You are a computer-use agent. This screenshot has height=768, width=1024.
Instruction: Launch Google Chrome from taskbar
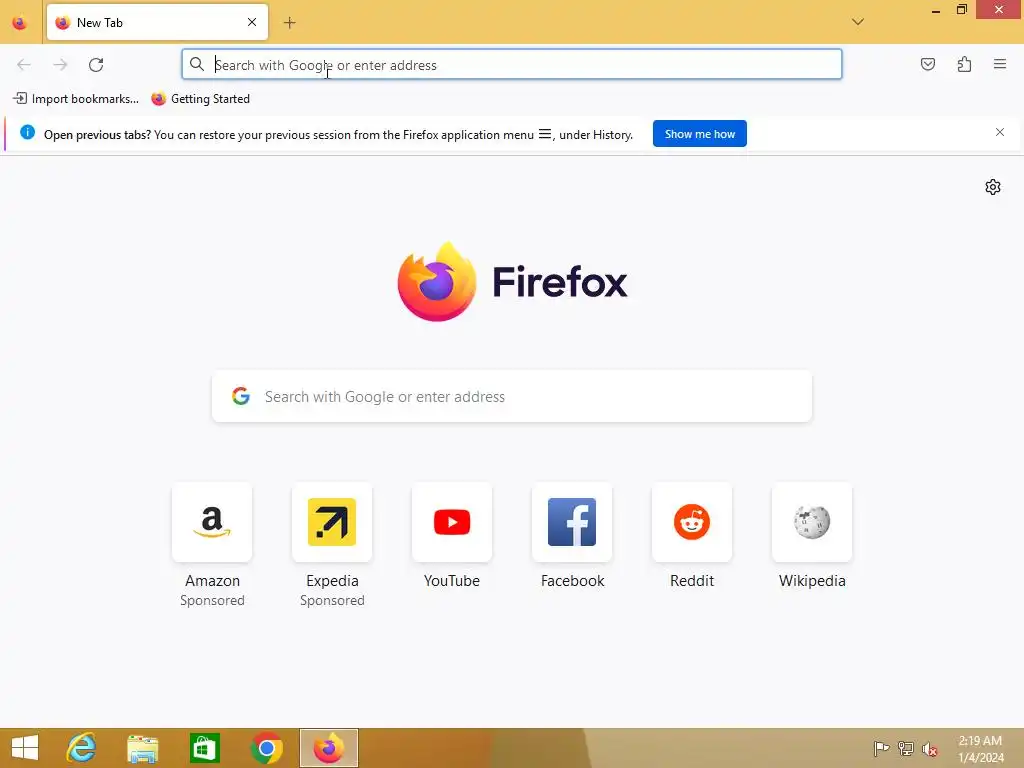pyautogui.click(x=266, y=748)
